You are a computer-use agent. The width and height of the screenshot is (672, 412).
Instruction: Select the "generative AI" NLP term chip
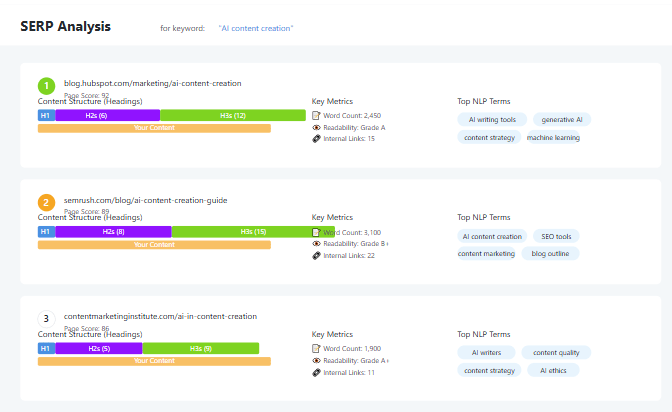[x=561, y=120]
